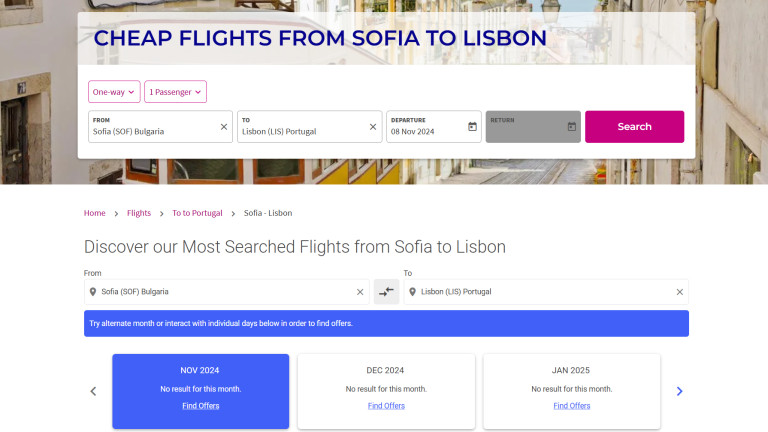This screenshot has width=768, height=432.
Task: Click the return date calendar icon
Action: coord(571,127)
